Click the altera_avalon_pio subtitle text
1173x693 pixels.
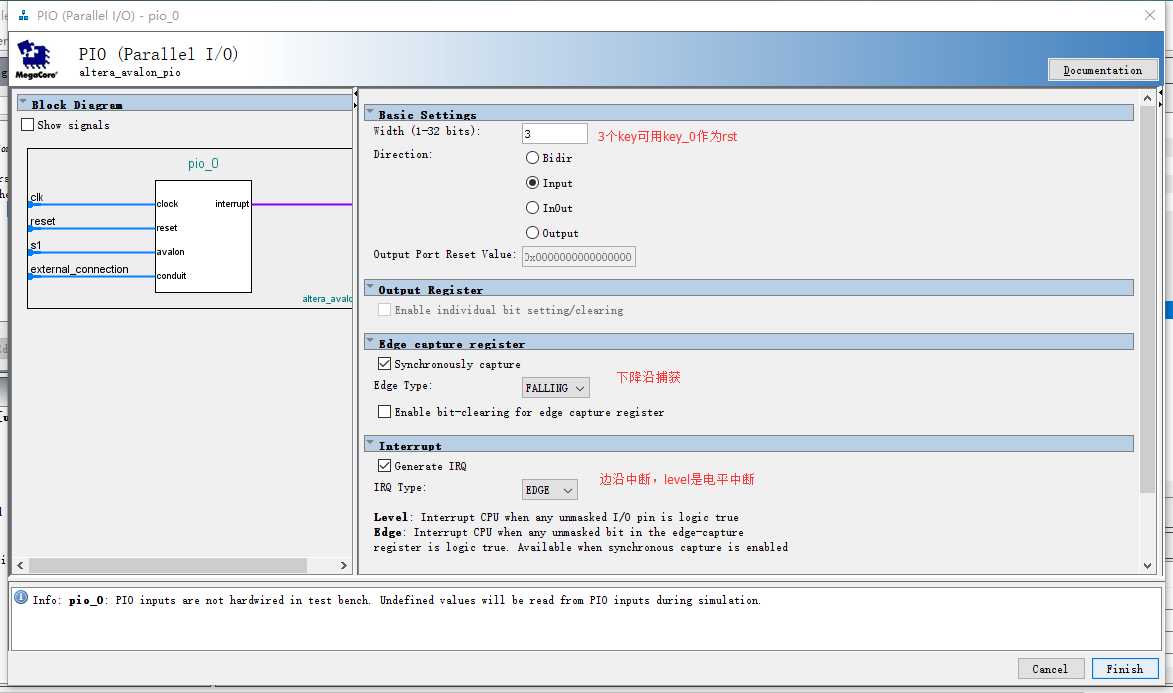(x=129, y=73)
